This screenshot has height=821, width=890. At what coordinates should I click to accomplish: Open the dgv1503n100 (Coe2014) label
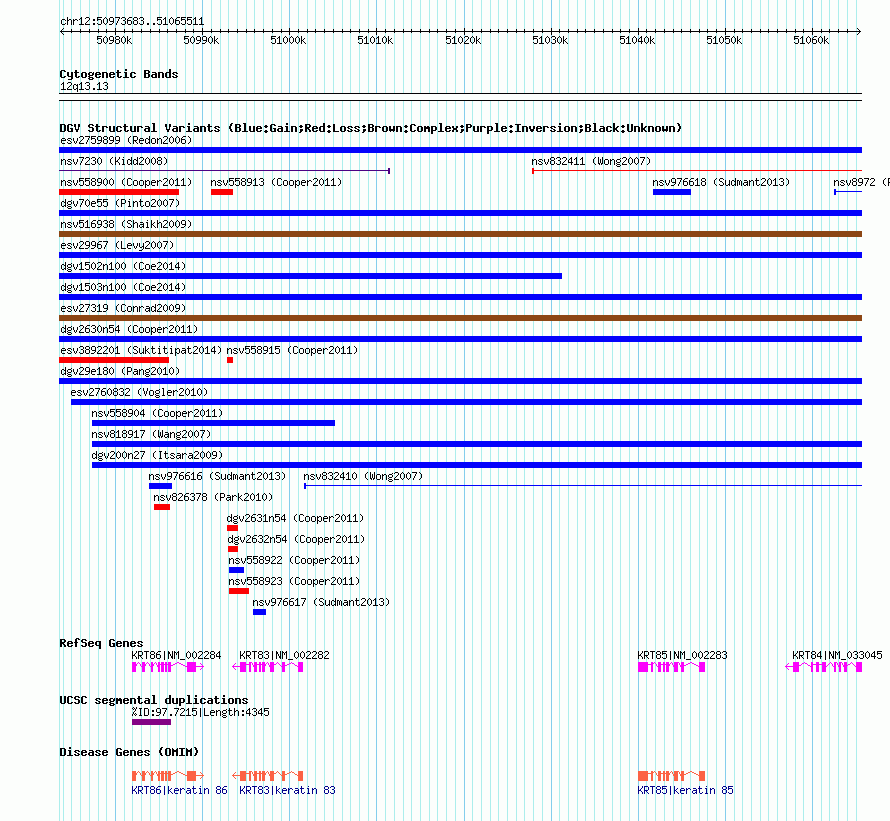[123, 287]
